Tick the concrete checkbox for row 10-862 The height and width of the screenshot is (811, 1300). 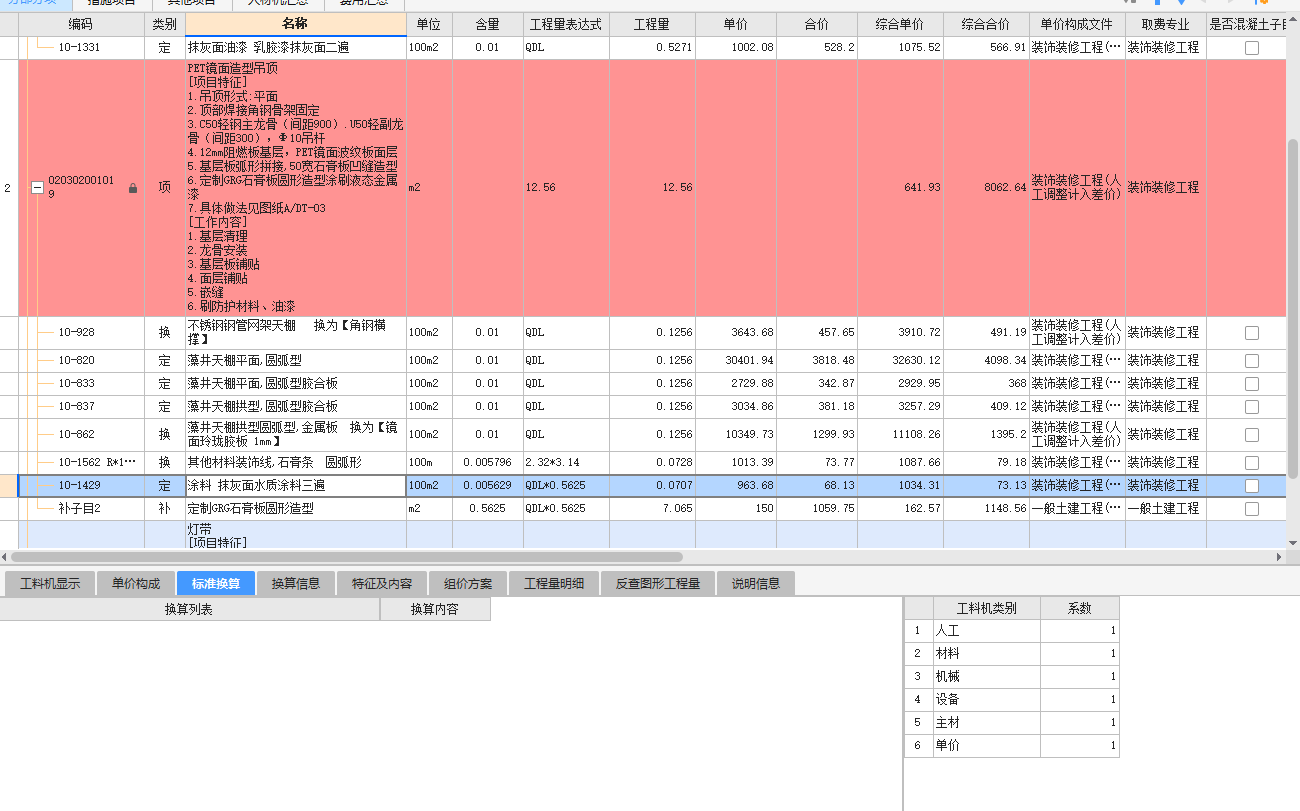coord(1251,435)
